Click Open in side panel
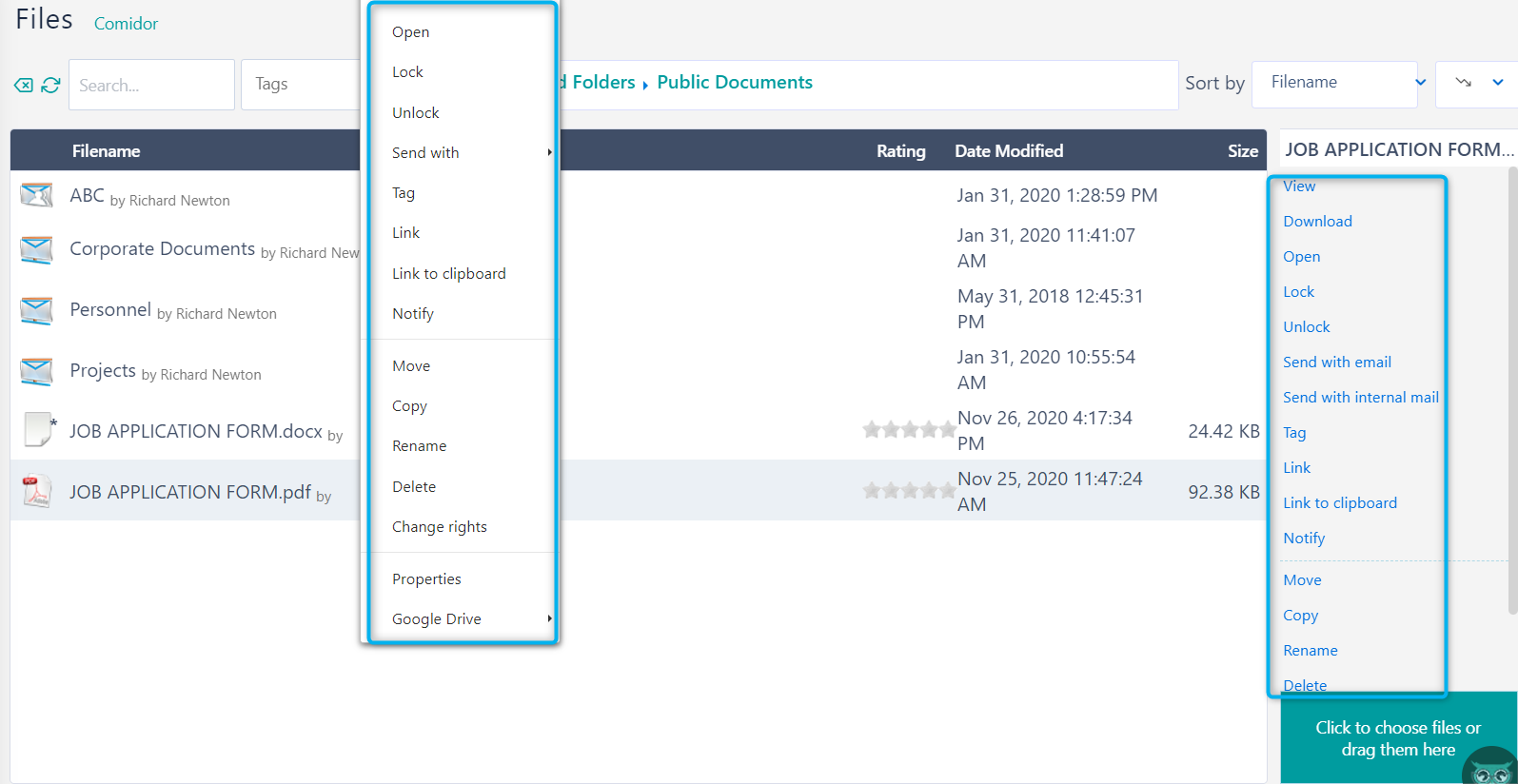 pyautogui.click(x=1301, y=256)
